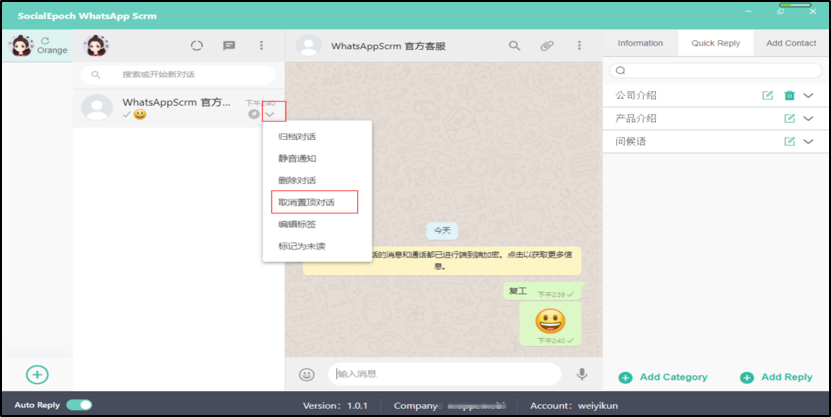Focus the Quick Reply search box
The width and height of the screenshot is (831, 417).
point(715,70)
